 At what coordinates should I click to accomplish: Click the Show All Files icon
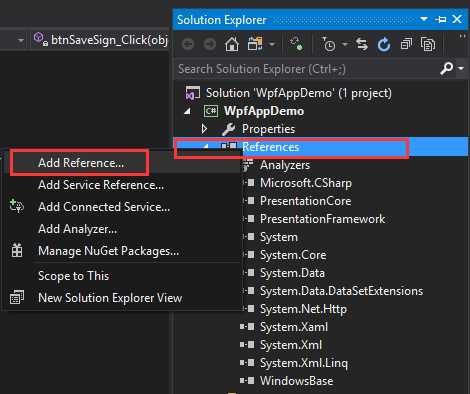coord(428,44)
